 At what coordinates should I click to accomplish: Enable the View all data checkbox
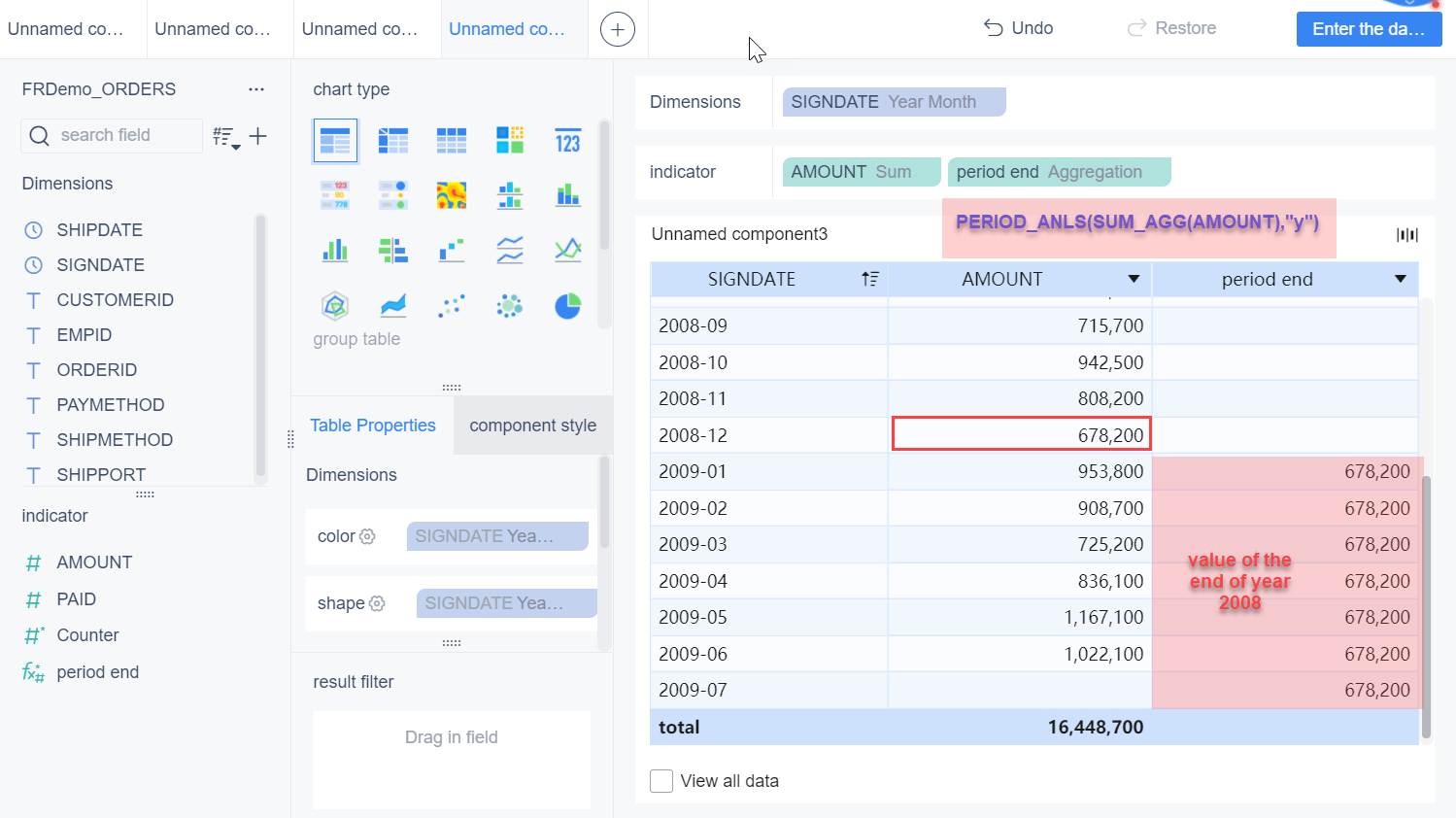[661, 781]
